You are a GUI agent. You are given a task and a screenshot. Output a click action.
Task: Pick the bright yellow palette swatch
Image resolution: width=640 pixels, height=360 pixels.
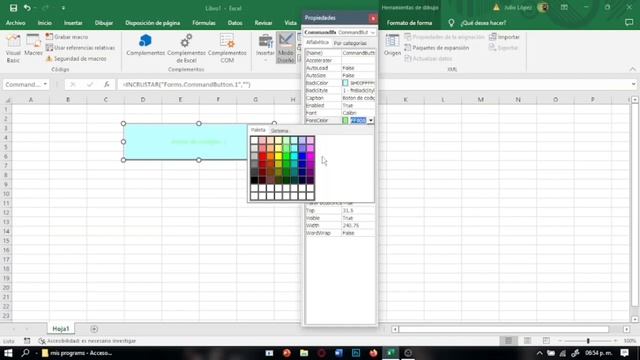pos(278,156)
